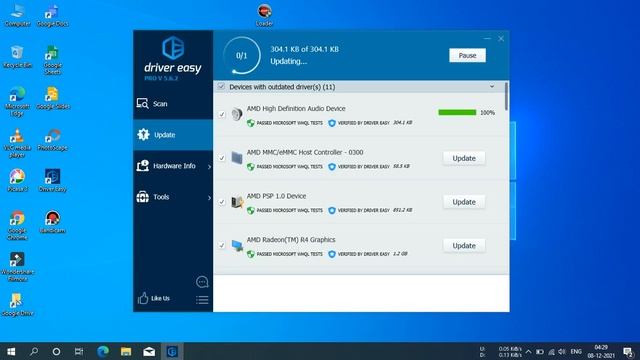Uncheck AMD Radeon R4 Graphics checkbox

(222, 245)
